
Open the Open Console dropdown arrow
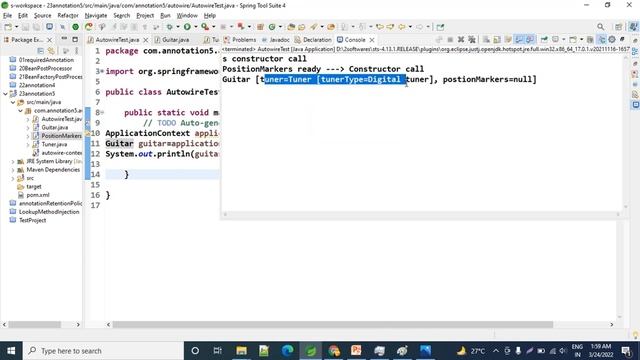click(x=582, y=40)
